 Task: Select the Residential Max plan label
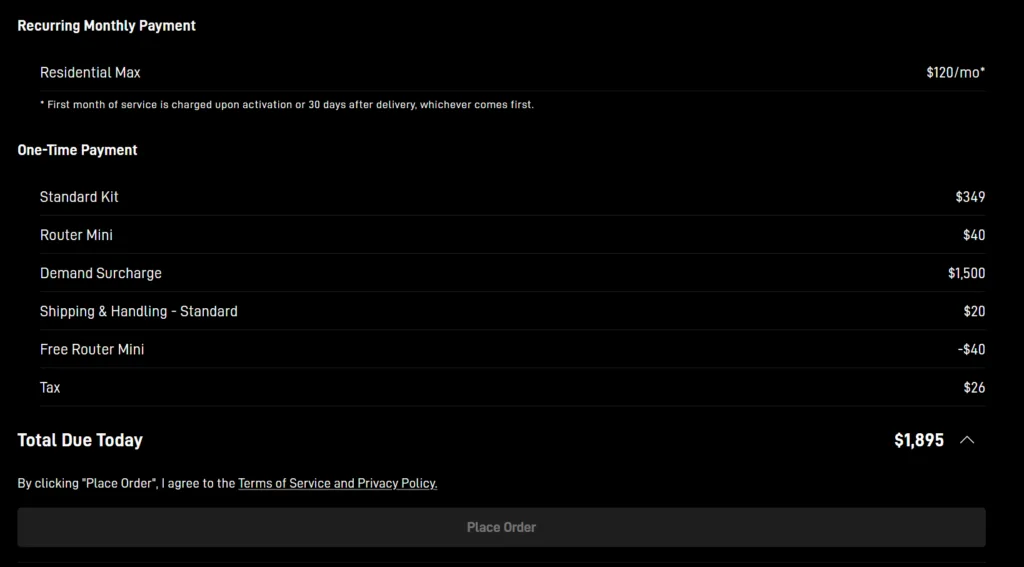click(x=90, y=72)
